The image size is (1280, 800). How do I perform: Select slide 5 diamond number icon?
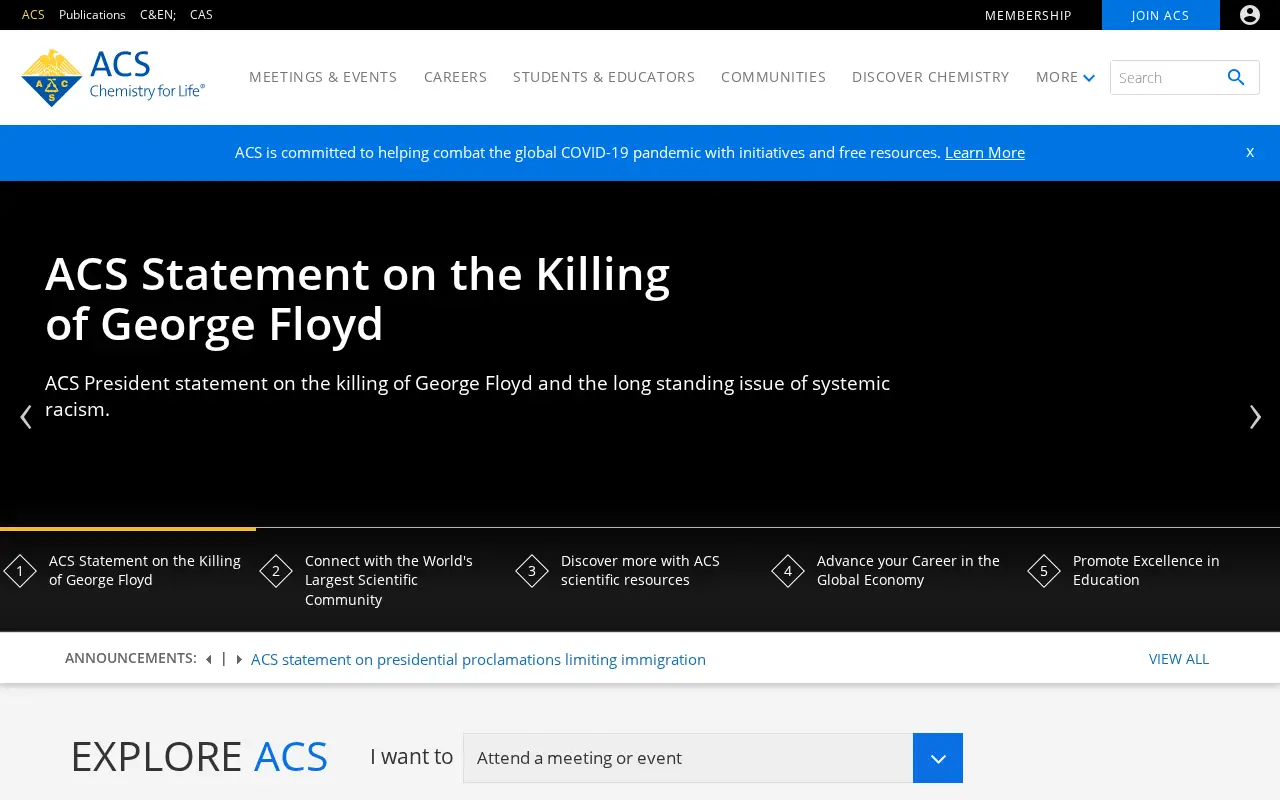coord(1044,571)
